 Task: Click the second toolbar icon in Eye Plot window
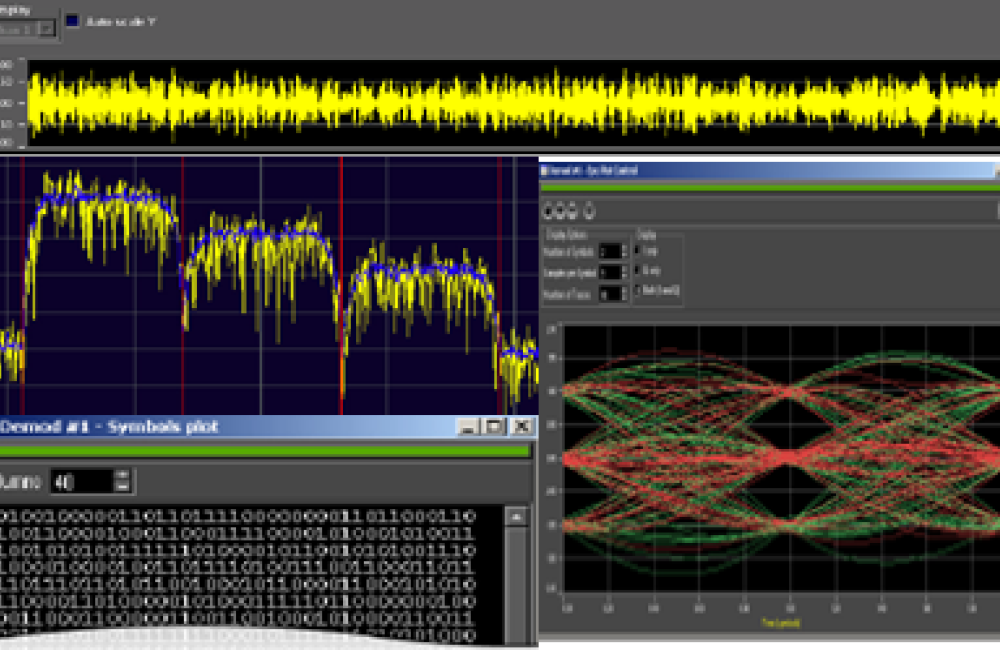559,211
